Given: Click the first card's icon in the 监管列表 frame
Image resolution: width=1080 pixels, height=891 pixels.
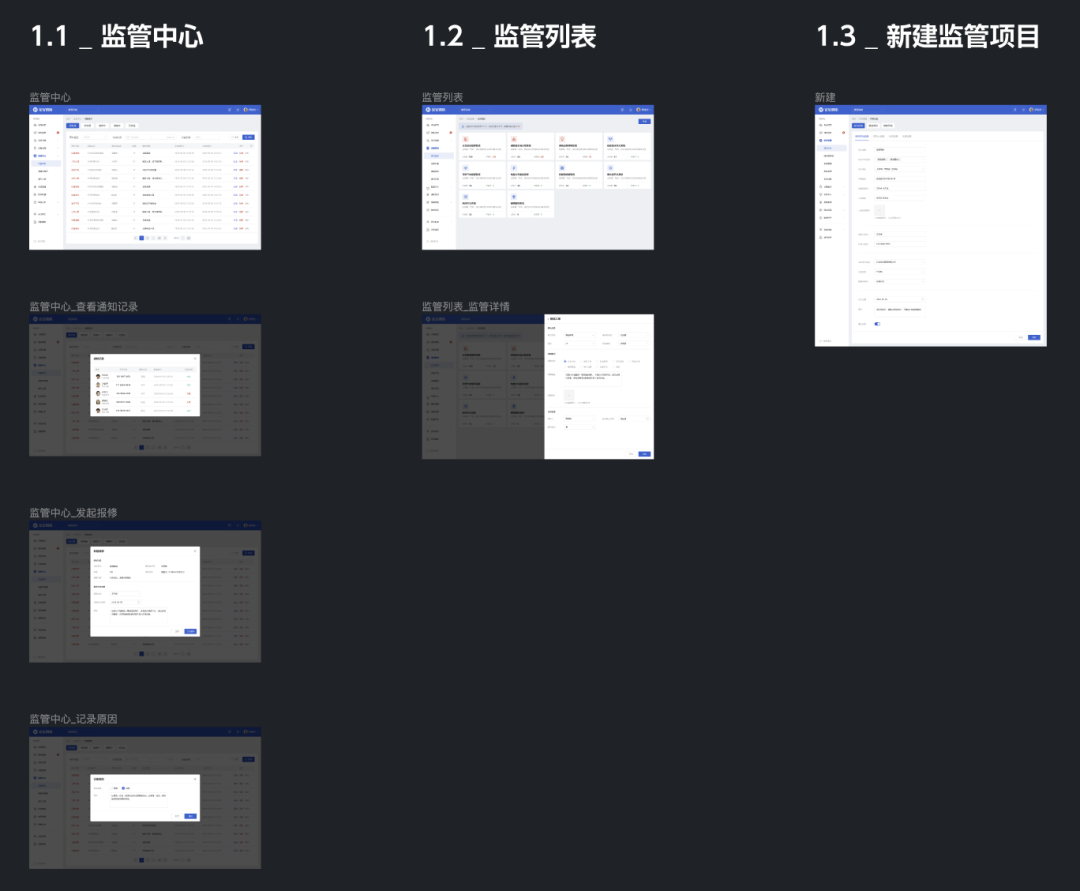Looking at the screenshot, I should coord(465,138).
